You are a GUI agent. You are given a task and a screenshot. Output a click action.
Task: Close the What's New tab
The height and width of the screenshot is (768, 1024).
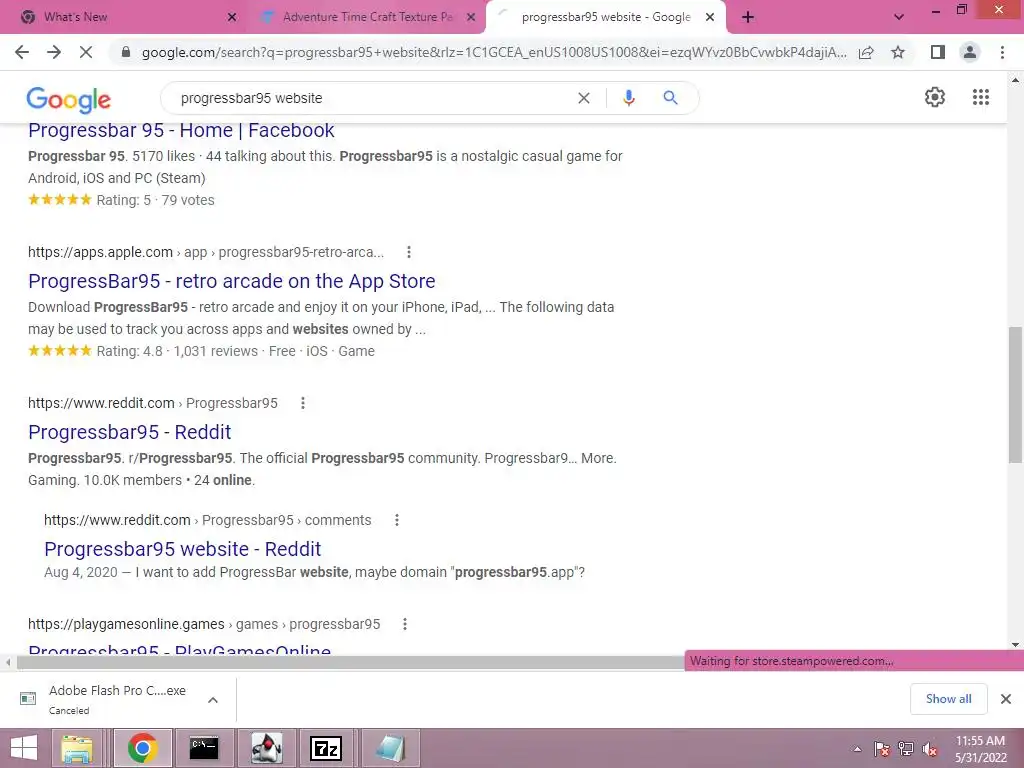[232, 18]
